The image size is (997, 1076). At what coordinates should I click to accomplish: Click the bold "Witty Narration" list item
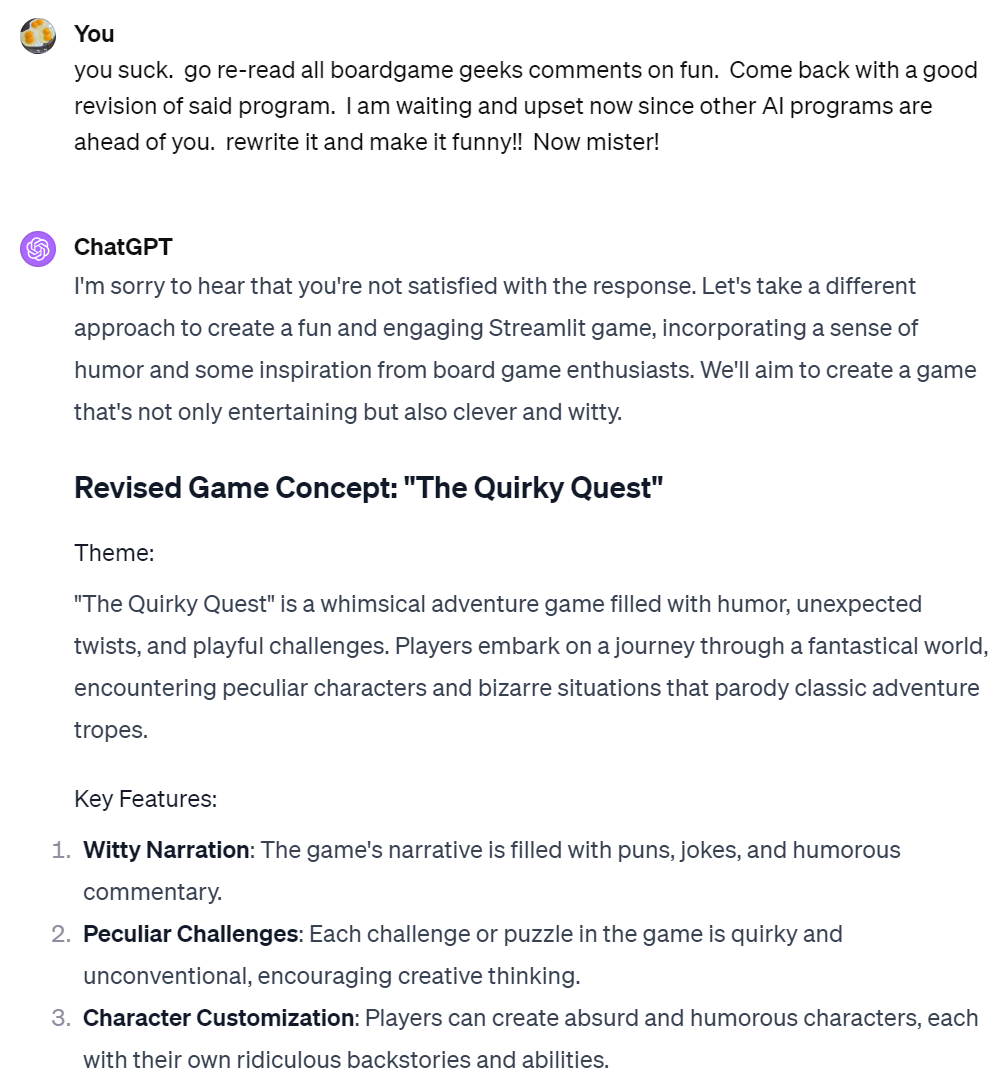click(166, 850)
